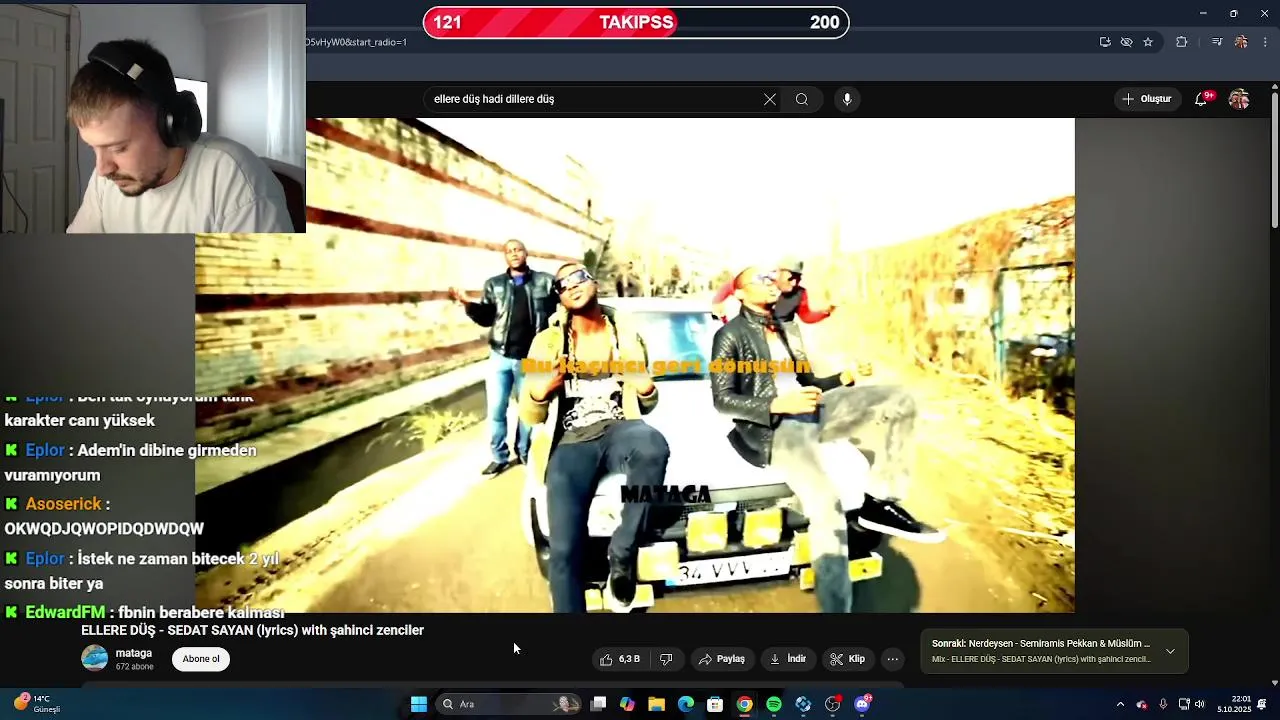
Task: Open the mataga channel name link
Action: [x=134, y=653]
